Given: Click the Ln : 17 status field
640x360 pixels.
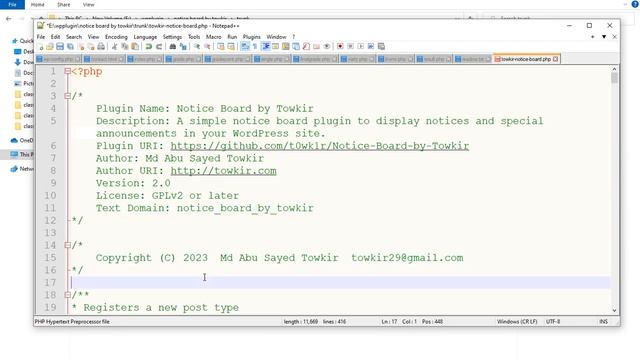Looking at the screenshot, I should 389,322.
